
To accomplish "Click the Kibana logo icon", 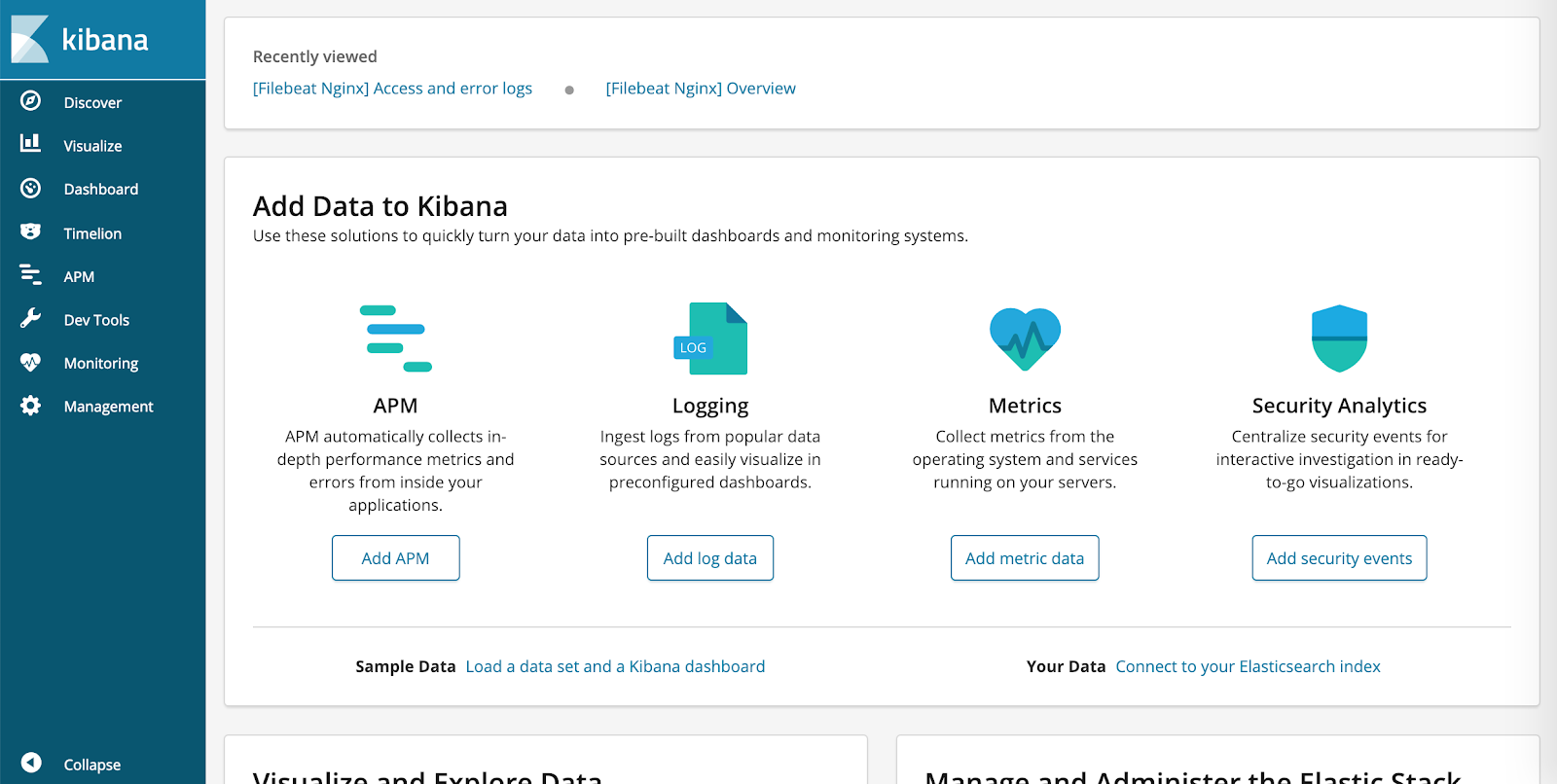I will coord(30,39).
